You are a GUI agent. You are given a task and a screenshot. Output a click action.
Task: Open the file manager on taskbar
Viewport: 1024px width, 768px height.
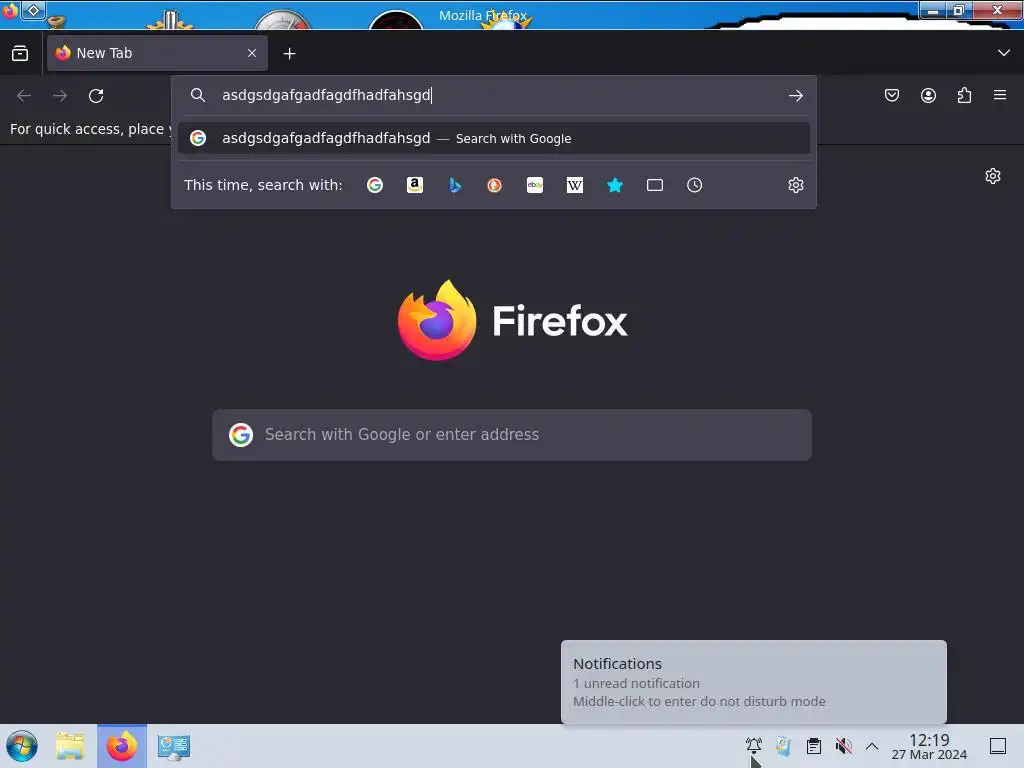(70, 746)
